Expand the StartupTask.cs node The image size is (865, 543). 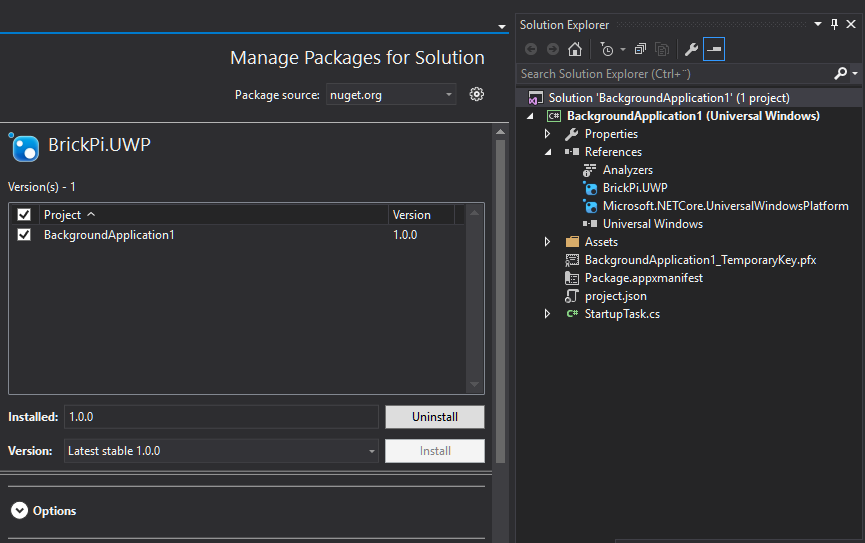(x=547, y=314)
